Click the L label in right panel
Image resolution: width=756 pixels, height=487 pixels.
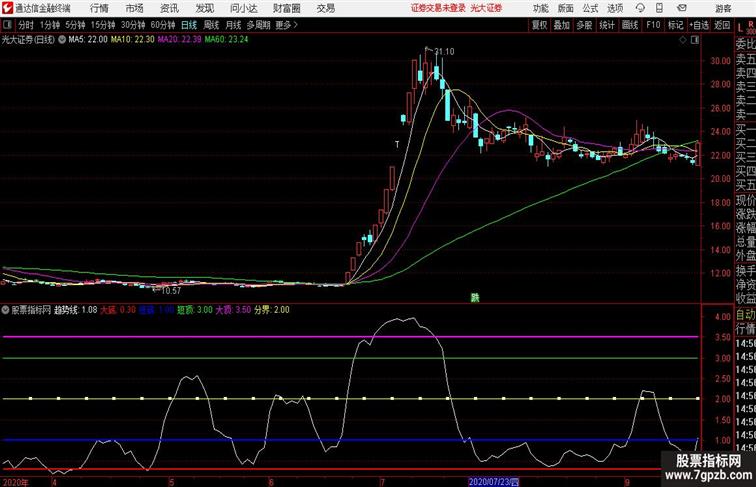pyautogui.click(x=740, y=27)
